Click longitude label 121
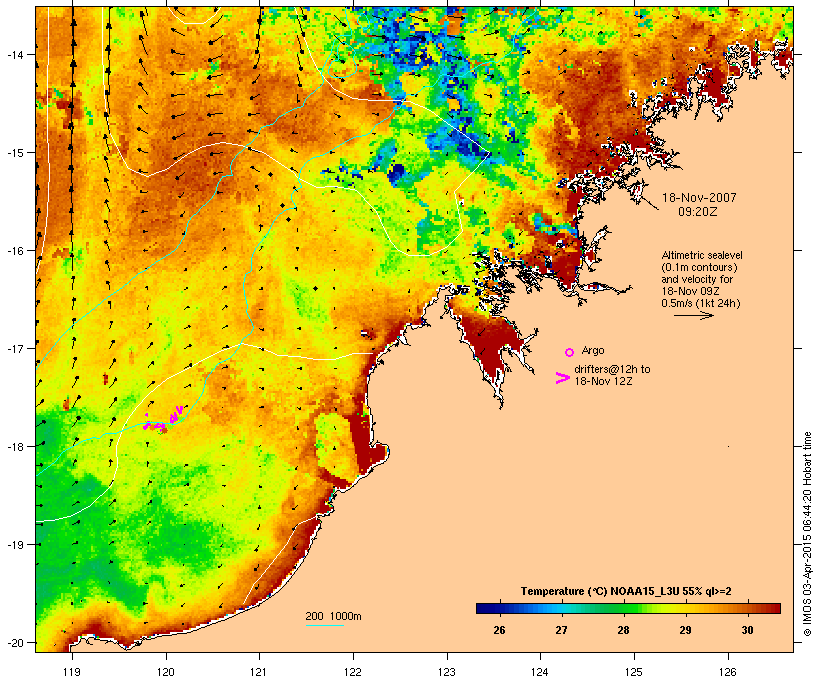The width and height of the screenshot is (820, 680). click(259, 672)
